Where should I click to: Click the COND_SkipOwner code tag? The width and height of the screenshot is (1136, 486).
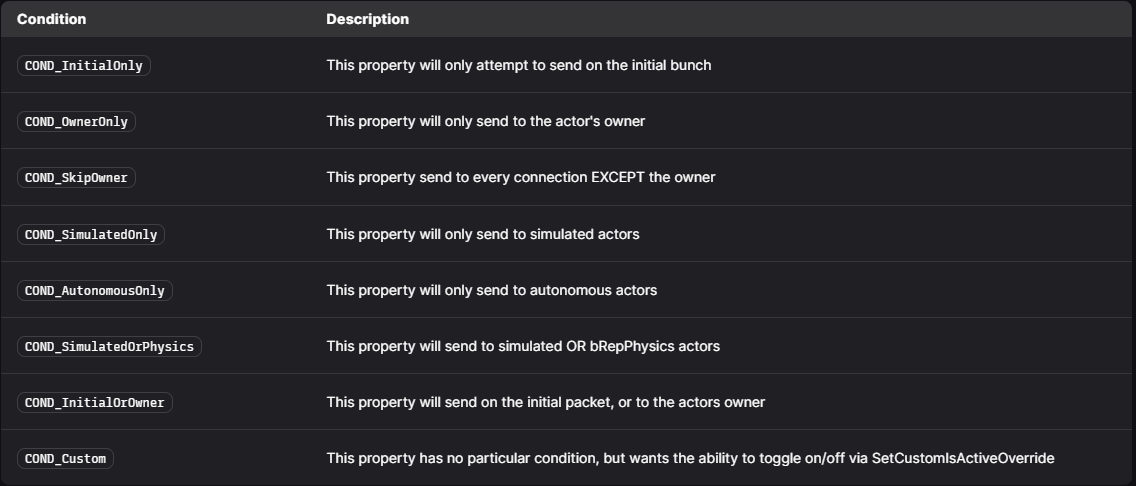(x=76, y=178)
